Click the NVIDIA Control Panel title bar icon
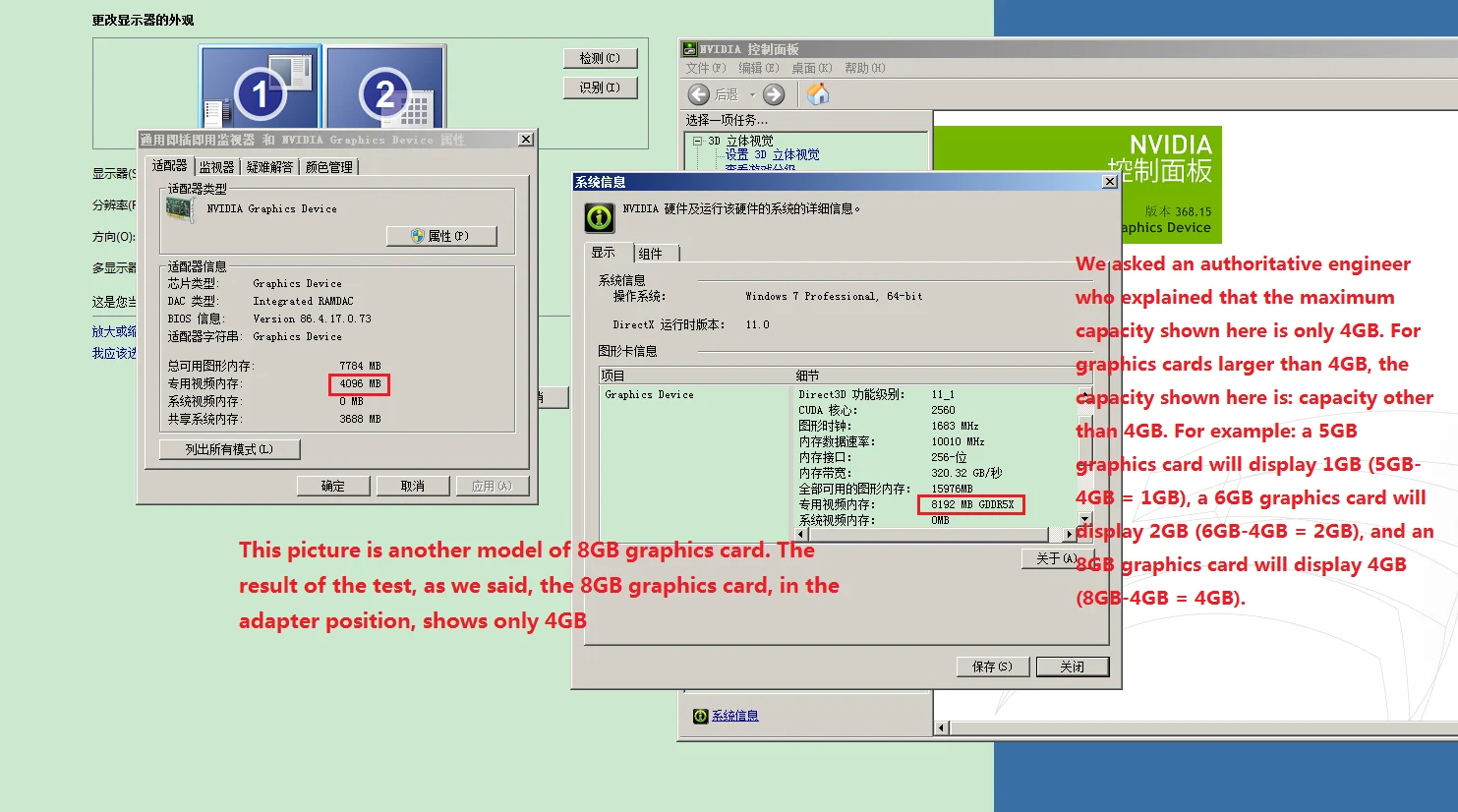 (x=689, y=49)
